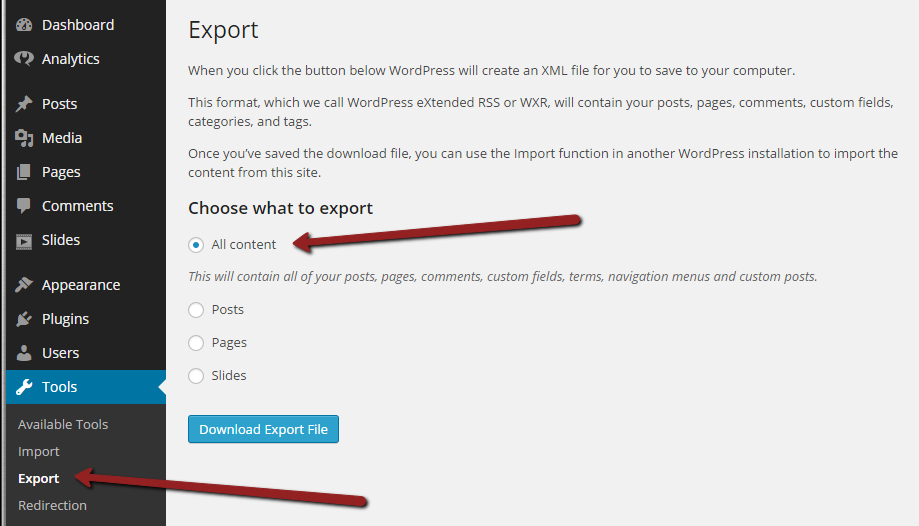The width and height of the screenshot is (919, 526).
Task: Click the Tools menu label
Action: (x=59, y=387)
